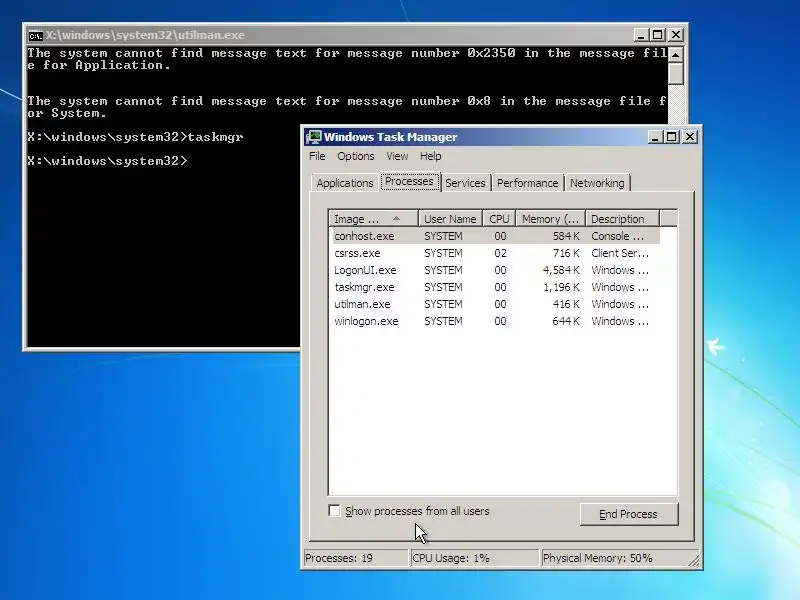The image size is (800, 600).
Task: Click the Task Manager title bar icon
Action: tap(314, 137)
